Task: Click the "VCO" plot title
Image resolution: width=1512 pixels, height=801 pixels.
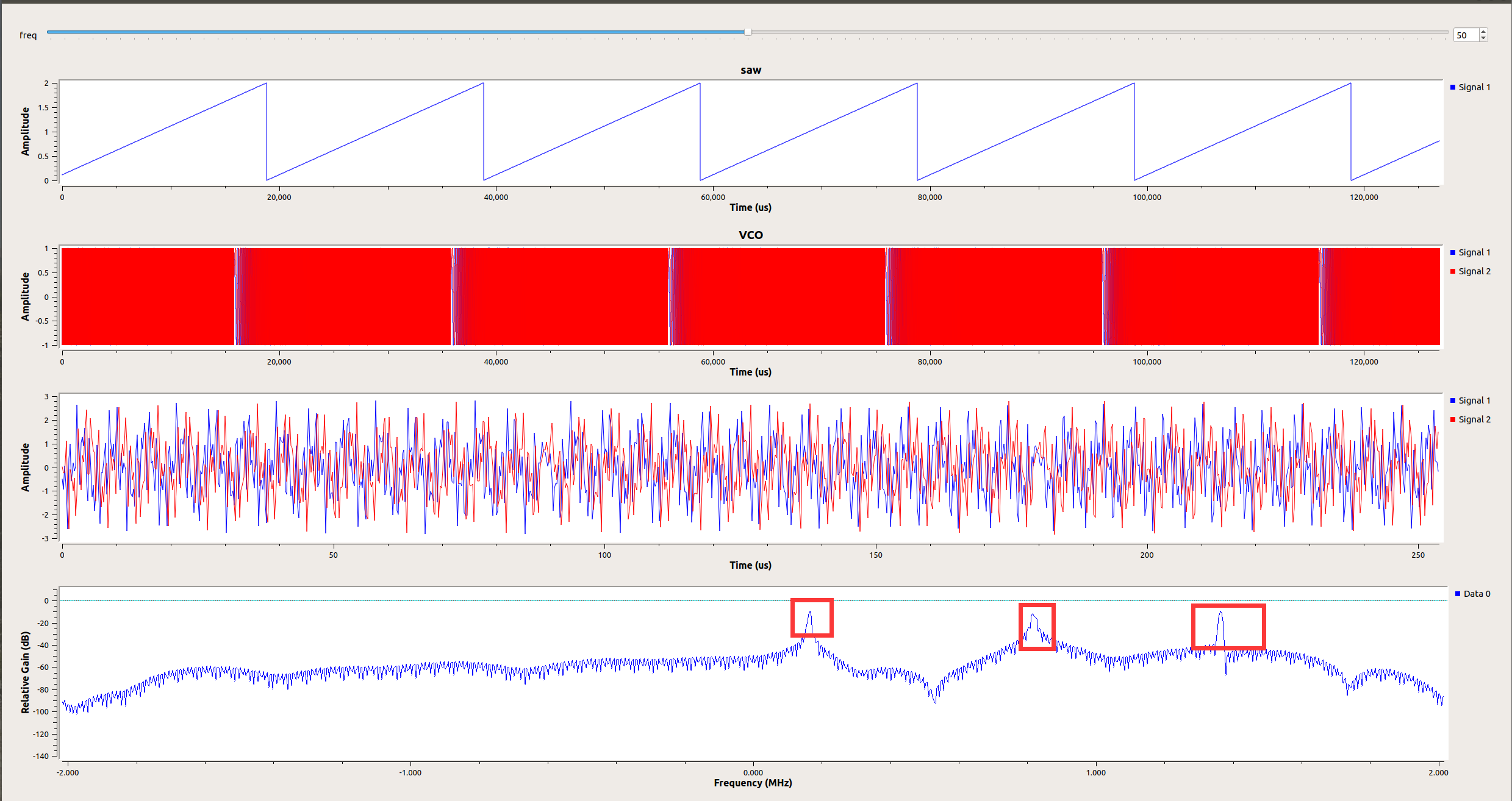Action: [751, 235]
